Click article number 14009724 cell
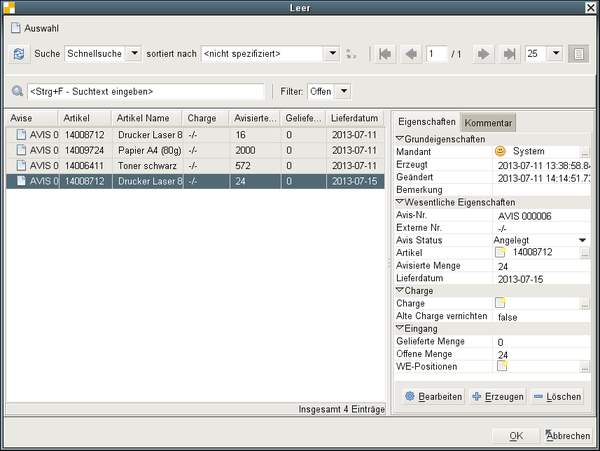Viewport: 600px width, 451px height. (85, 150)
